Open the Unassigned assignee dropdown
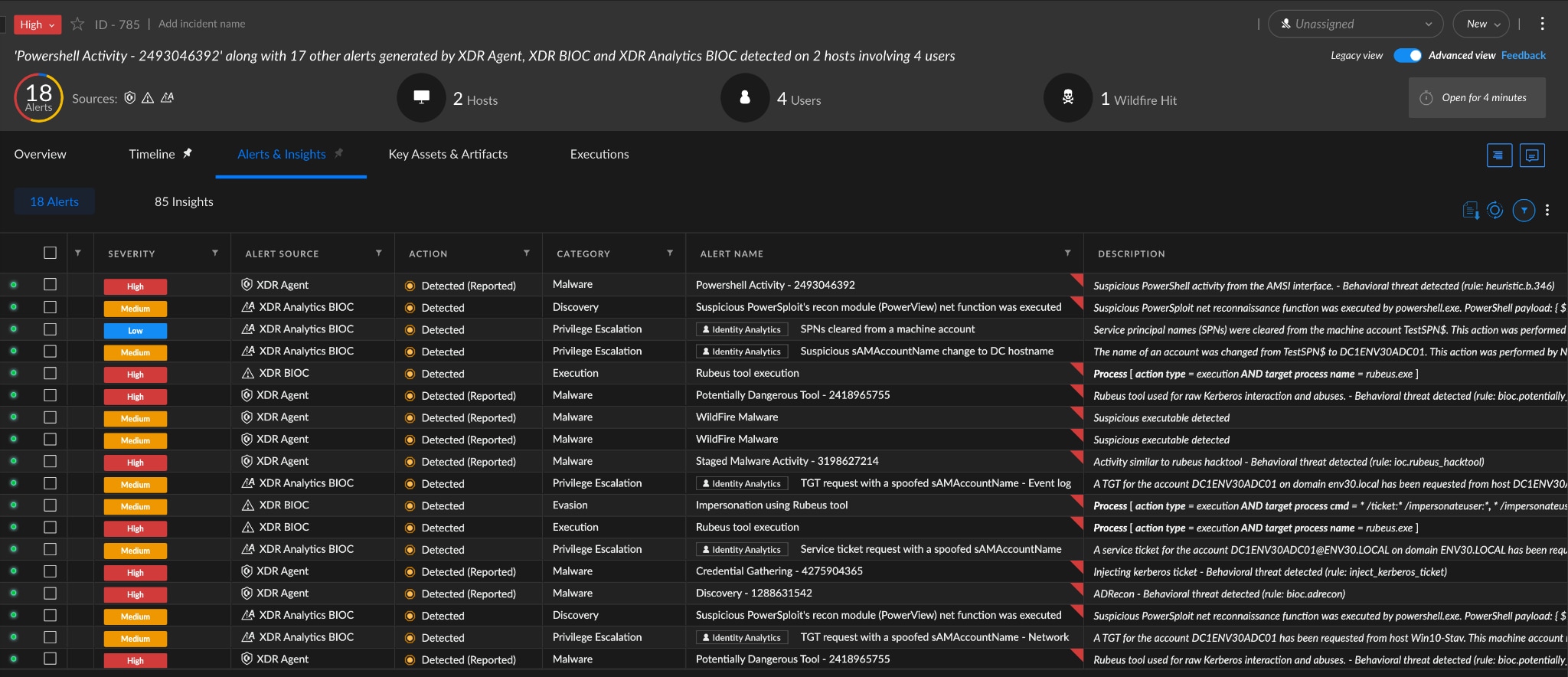This screenshot has height=677, width=1568. [1355, 24]
